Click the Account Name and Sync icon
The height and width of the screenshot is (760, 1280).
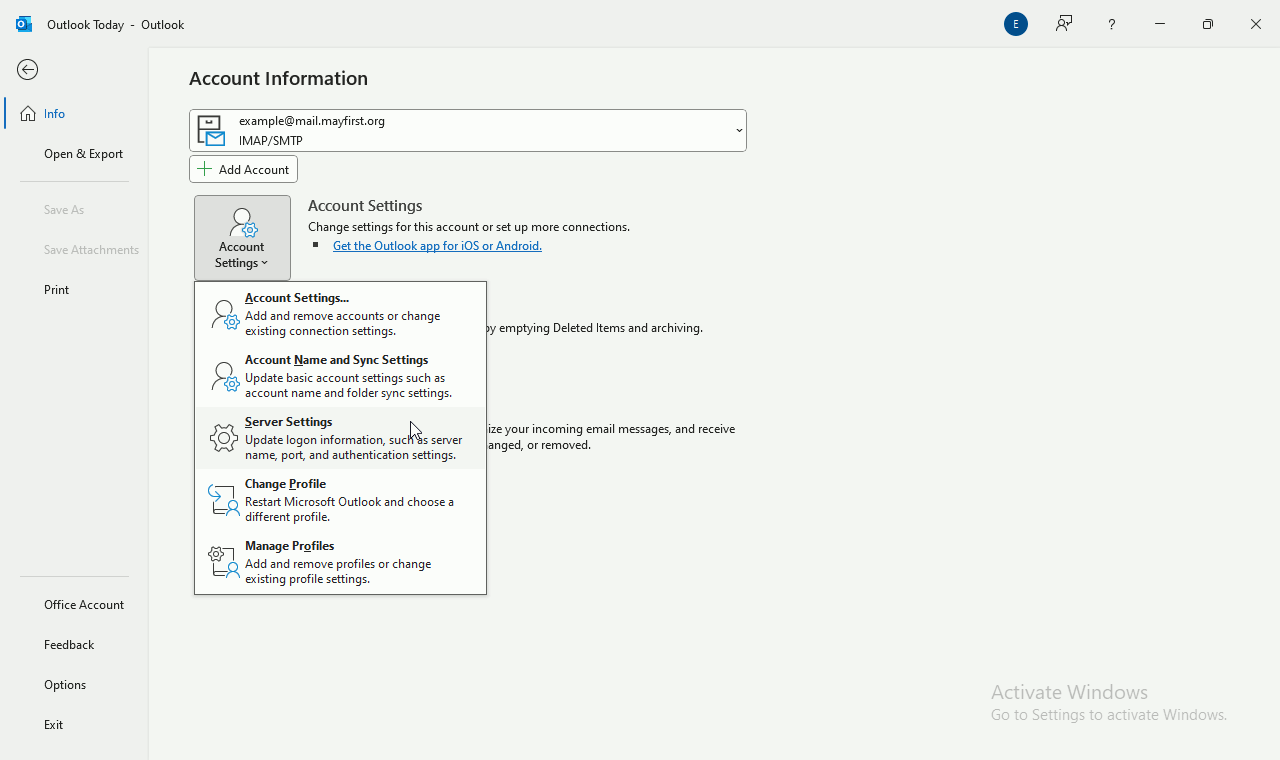tap(225, 377)
